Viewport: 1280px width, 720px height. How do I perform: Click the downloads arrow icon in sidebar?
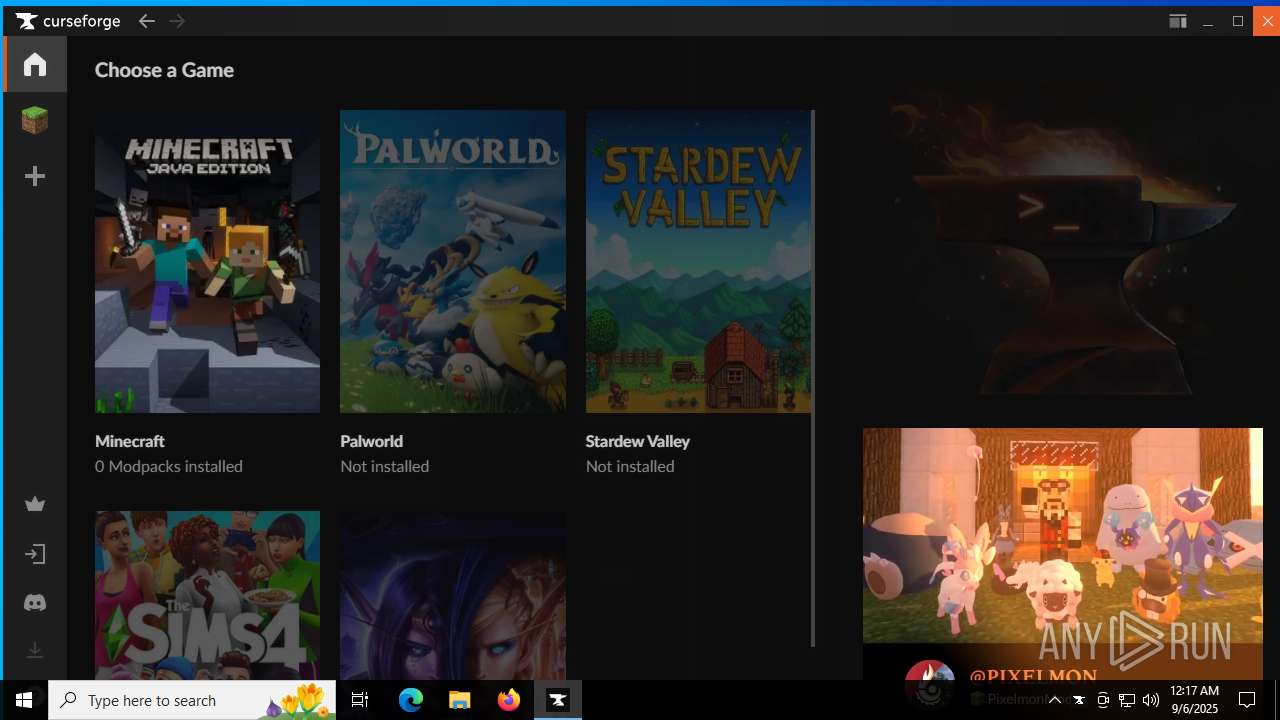35,651
